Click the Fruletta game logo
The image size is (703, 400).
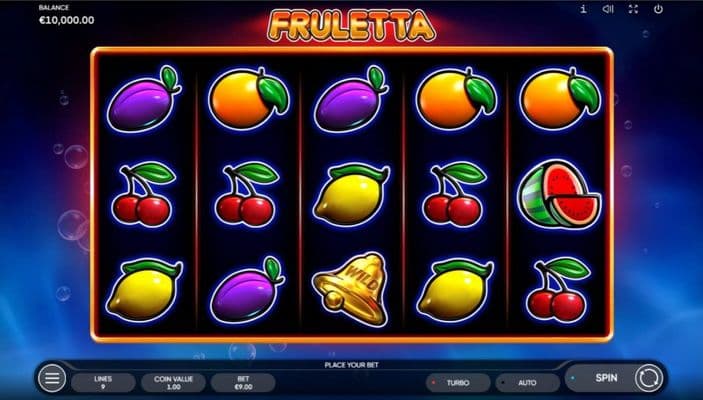pos(351,26)
